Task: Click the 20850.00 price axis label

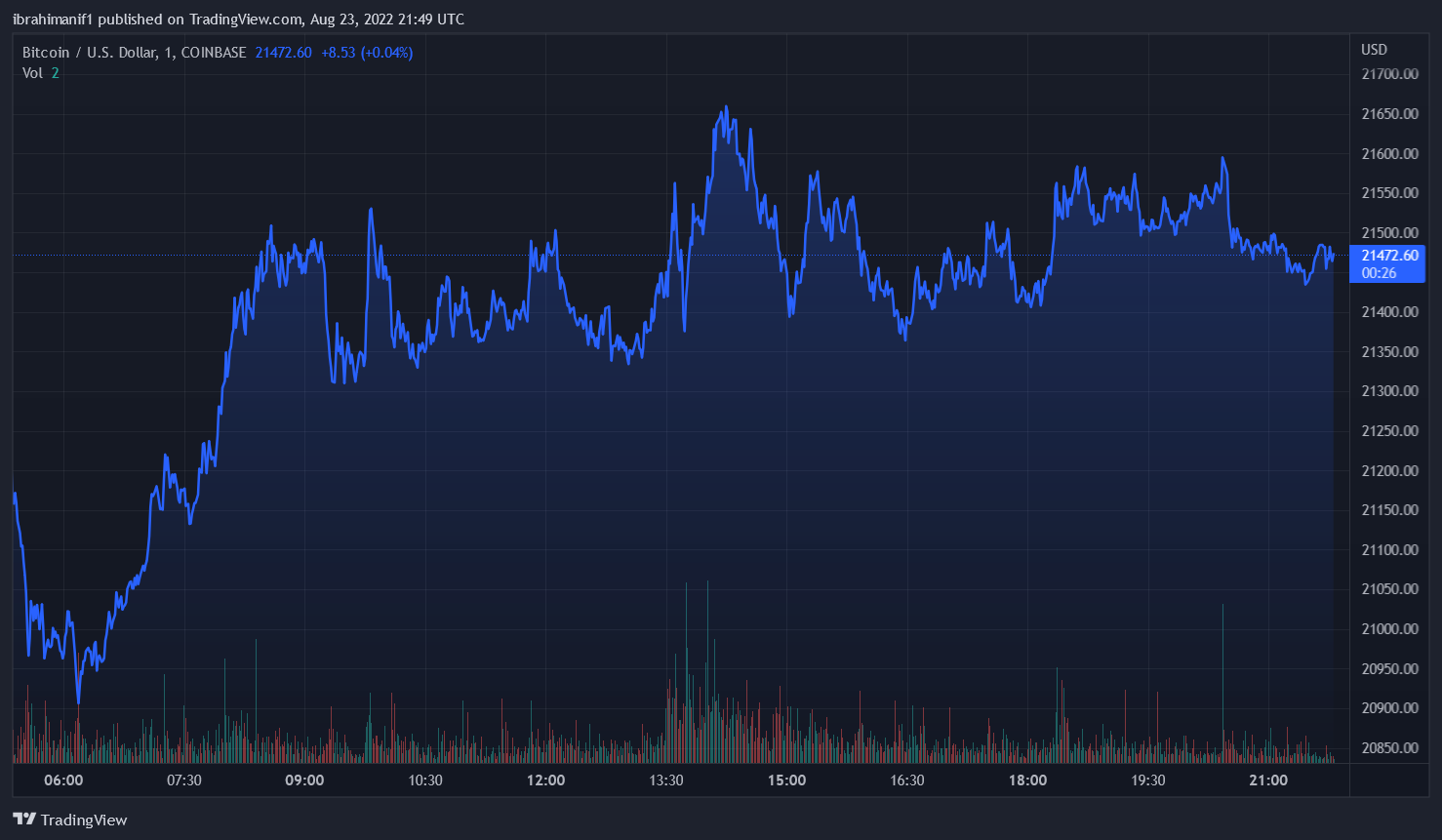Action: click(x=1389, y=748)
